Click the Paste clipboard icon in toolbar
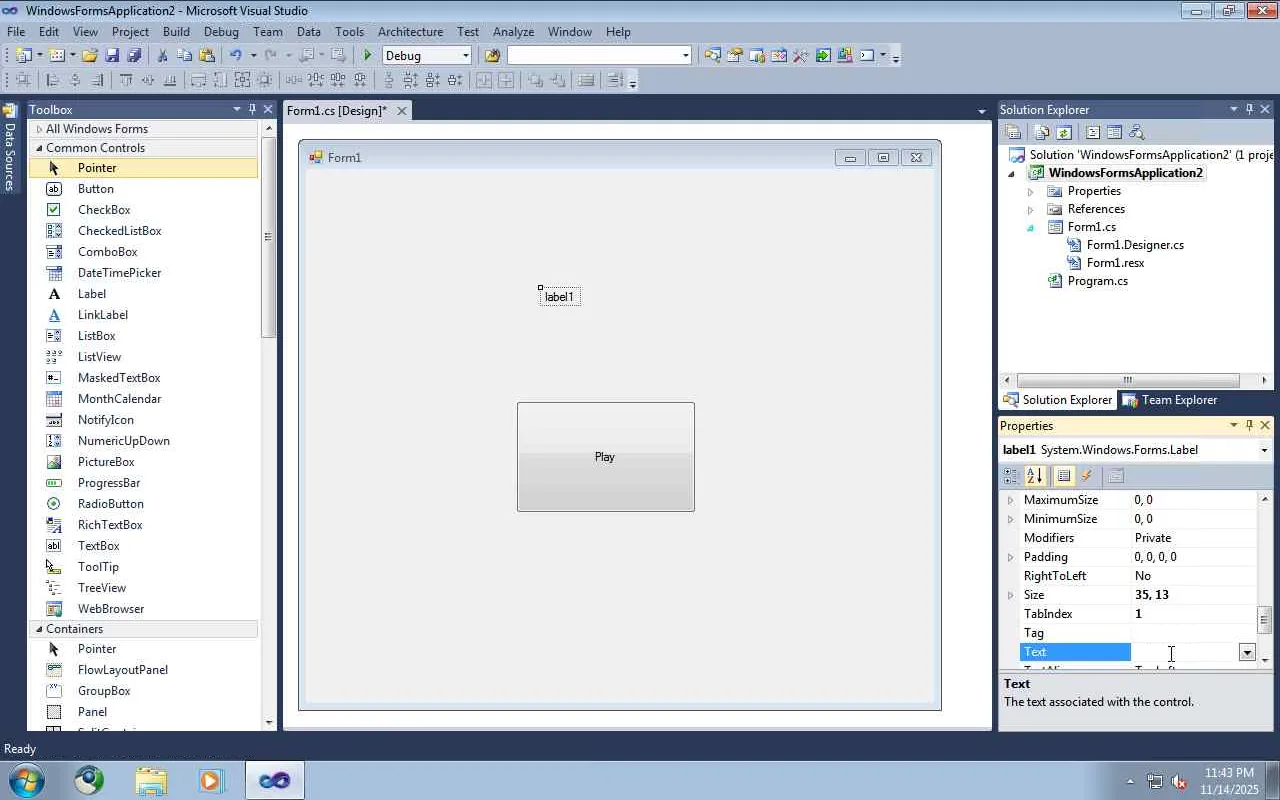Viewport: 1280px width, 800px height. click(x=207, y=56)
